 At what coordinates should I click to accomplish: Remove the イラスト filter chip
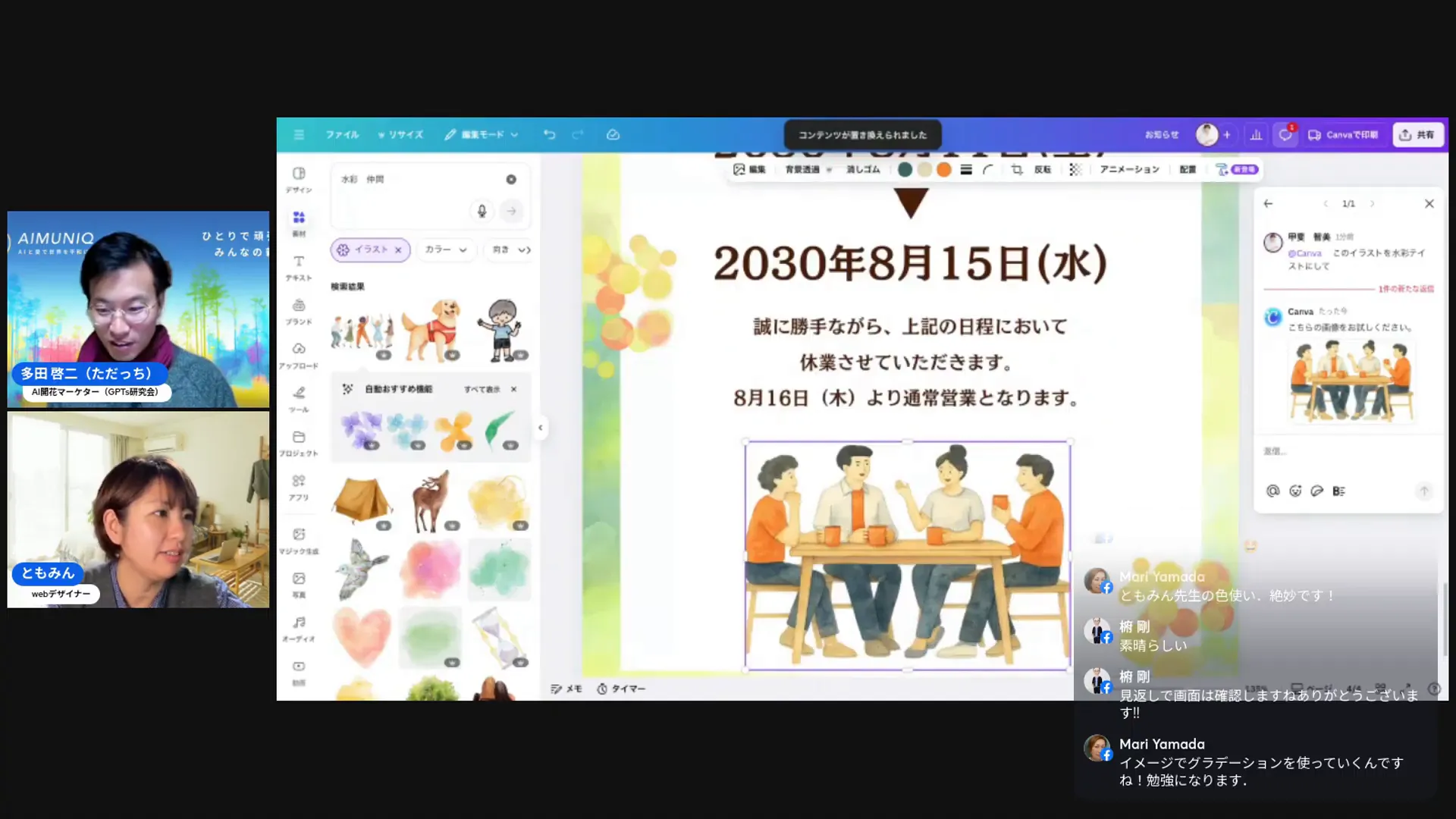point(398,249)
